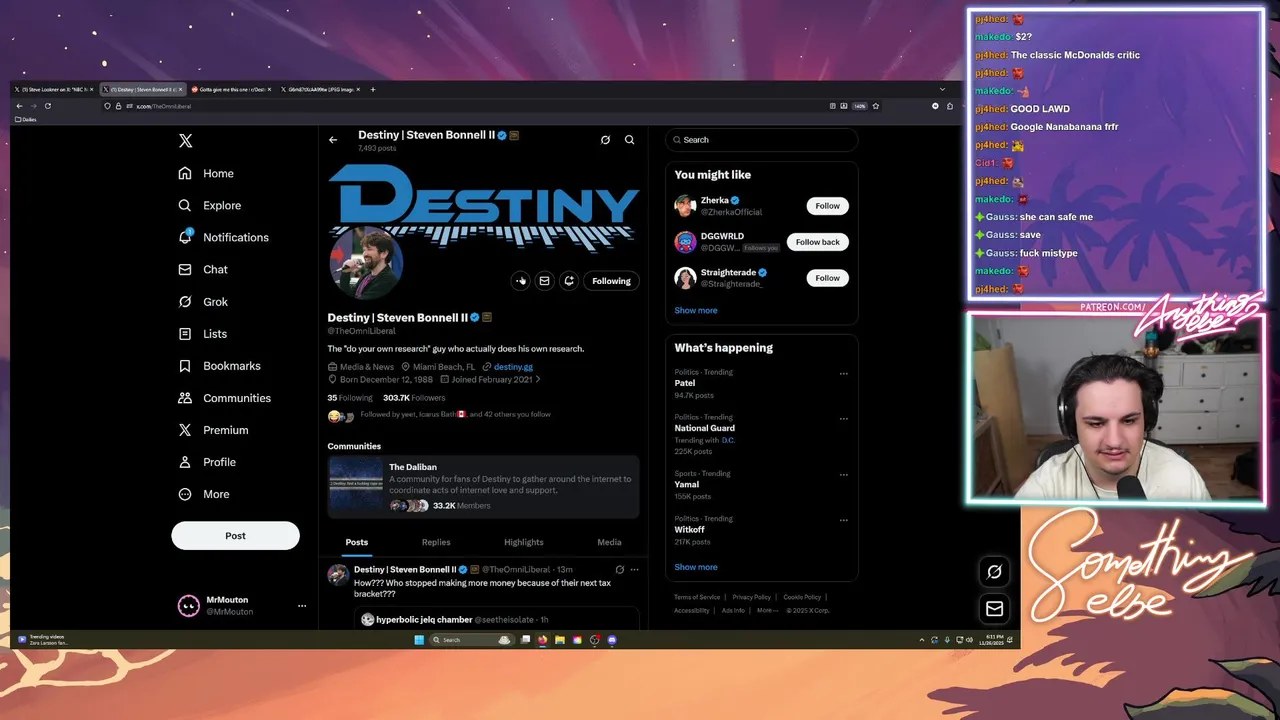Image resolution: width=1280 pixels, height=720 pixels.
Task: Open the more options button on profile
Action: (x=520, y=281)
